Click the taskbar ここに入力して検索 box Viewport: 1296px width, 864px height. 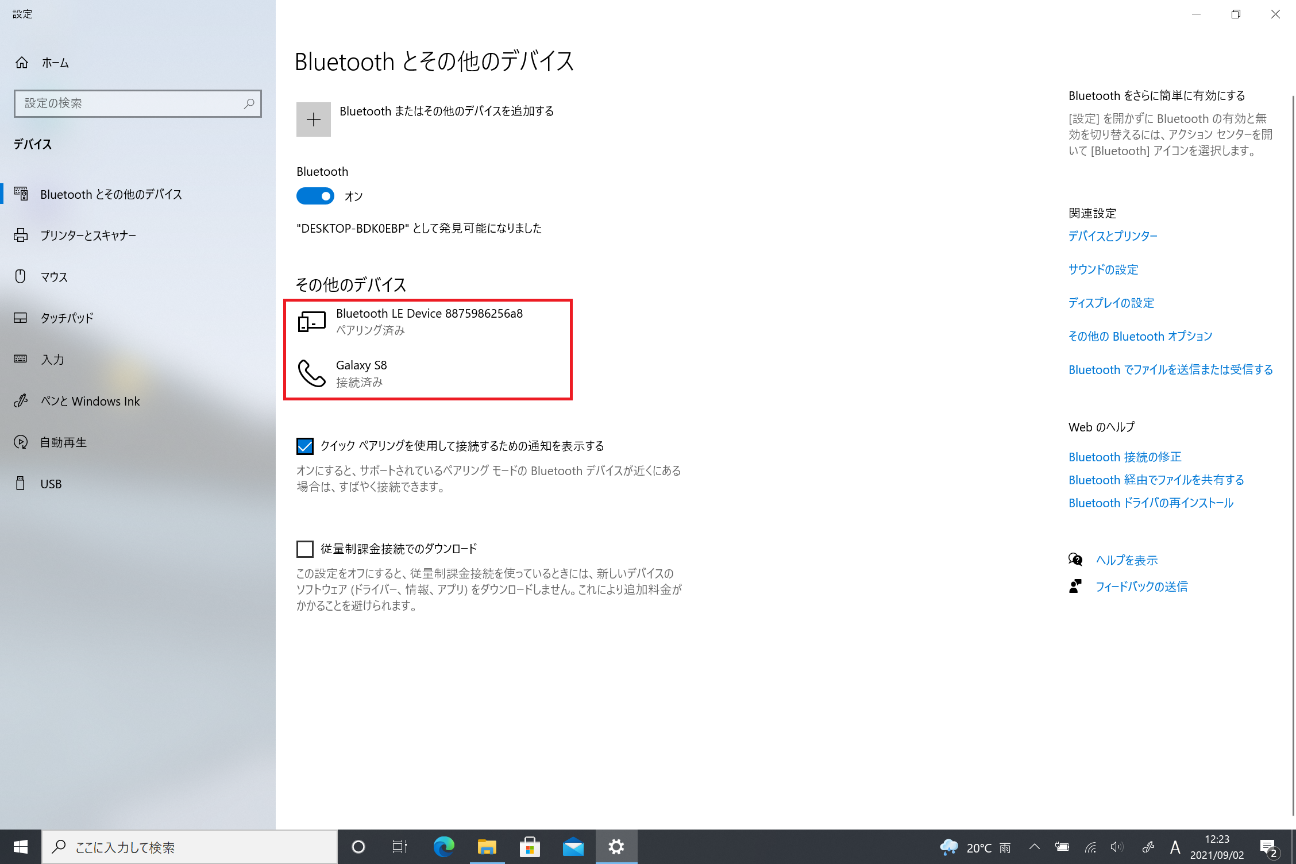[189, 847]
